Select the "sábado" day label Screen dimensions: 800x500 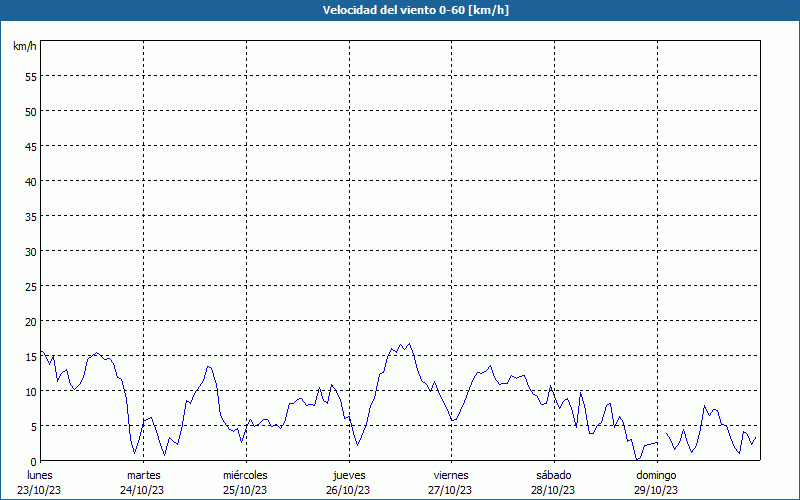554,475
